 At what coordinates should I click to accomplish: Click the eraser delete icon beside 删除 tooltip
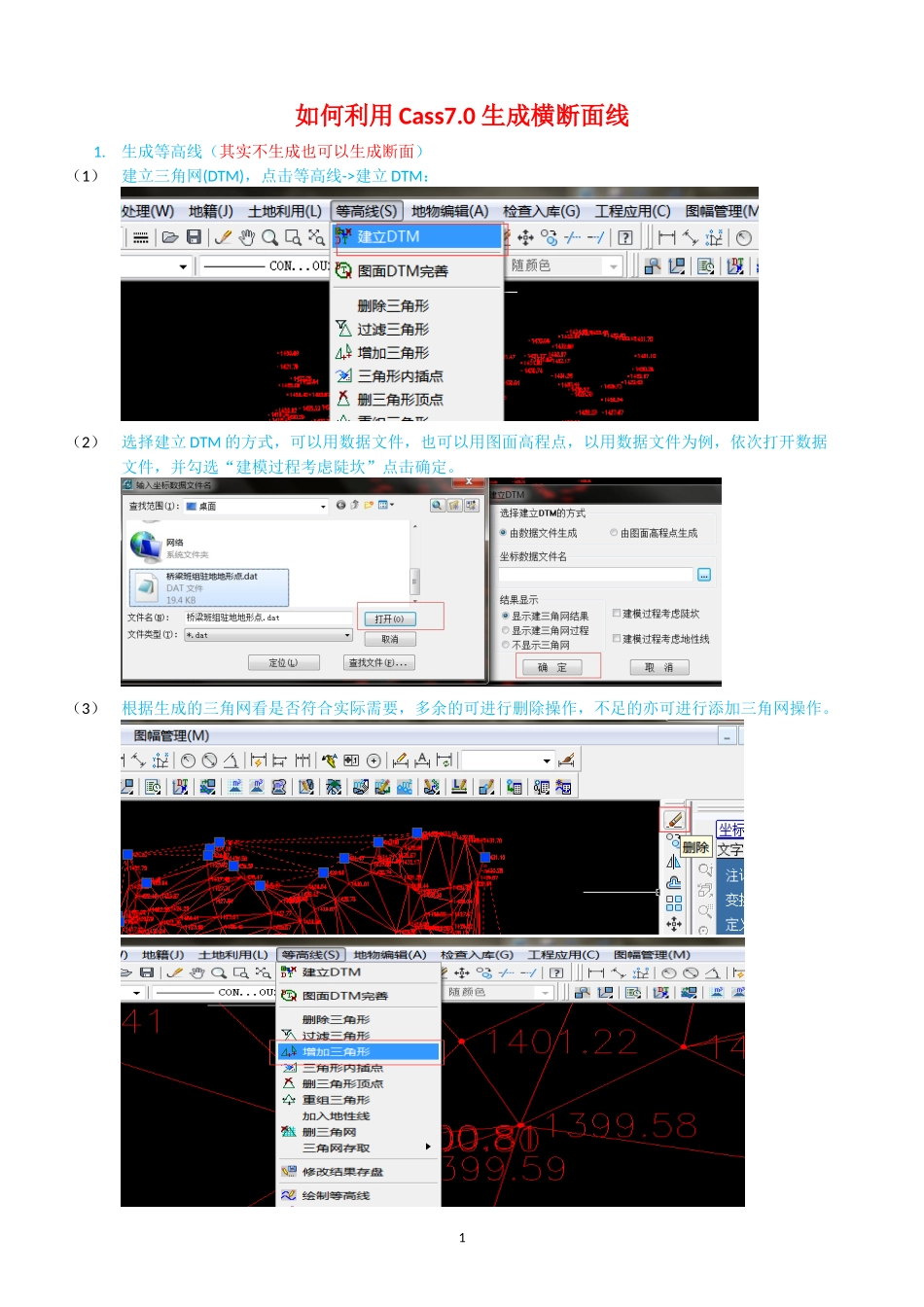click(x=674, y=821)
